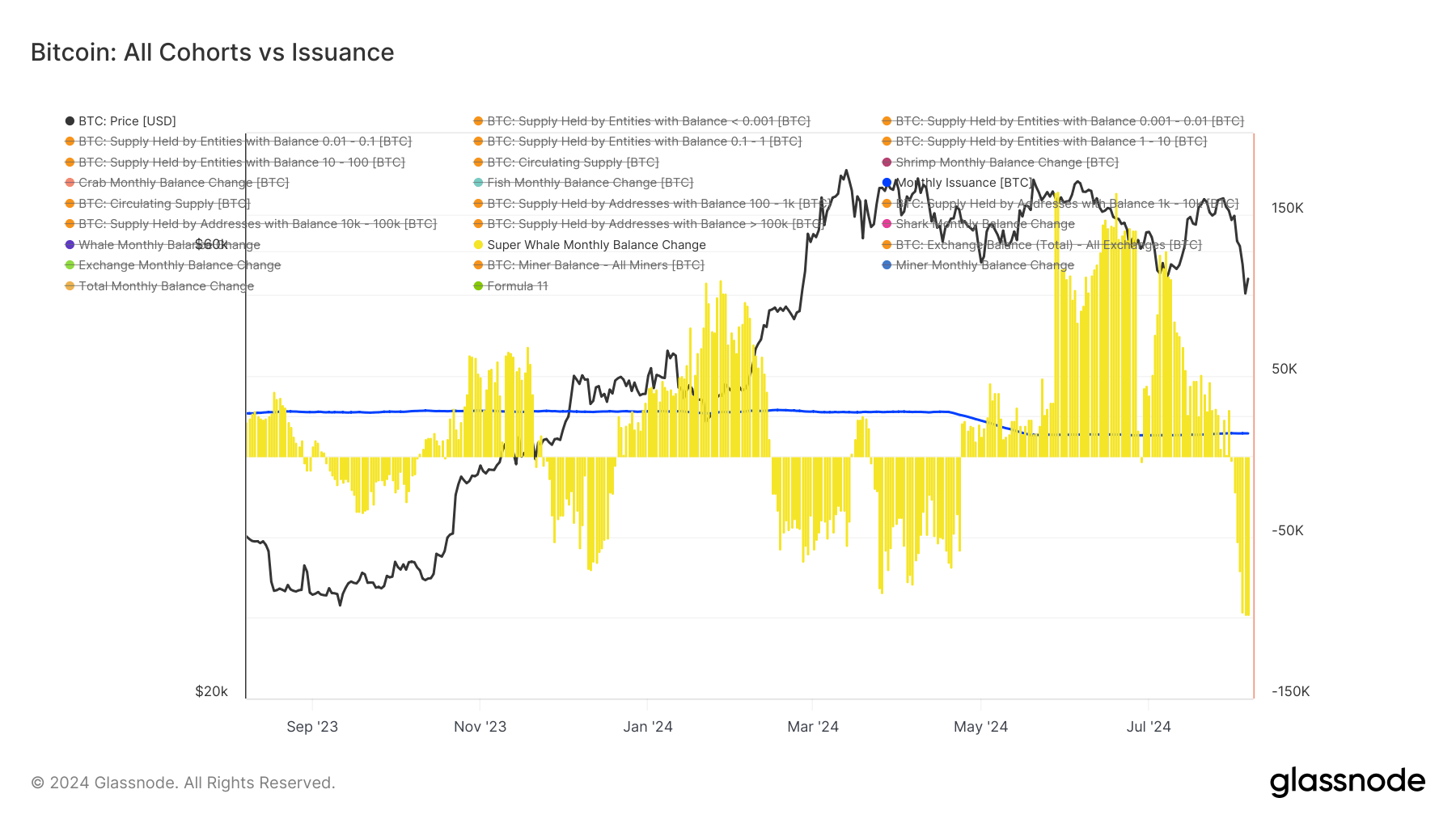Enable Shark Monthly Balance Change legend item
The height and width of the screenshot is (819, 1456).
pyautogui.click(x=979, y=224)
